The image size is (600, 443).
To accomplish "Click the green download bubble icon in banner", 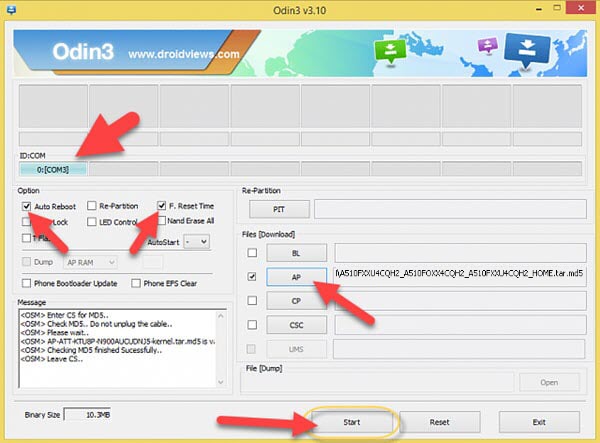I will pyautogui.click(x=390, y=52).
